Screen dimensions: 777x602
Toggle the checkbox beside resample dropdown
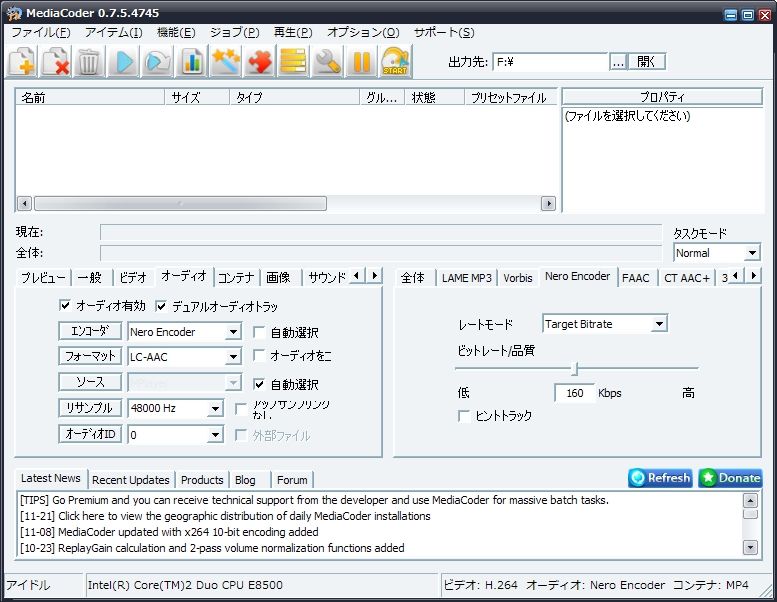coord(241,409)
